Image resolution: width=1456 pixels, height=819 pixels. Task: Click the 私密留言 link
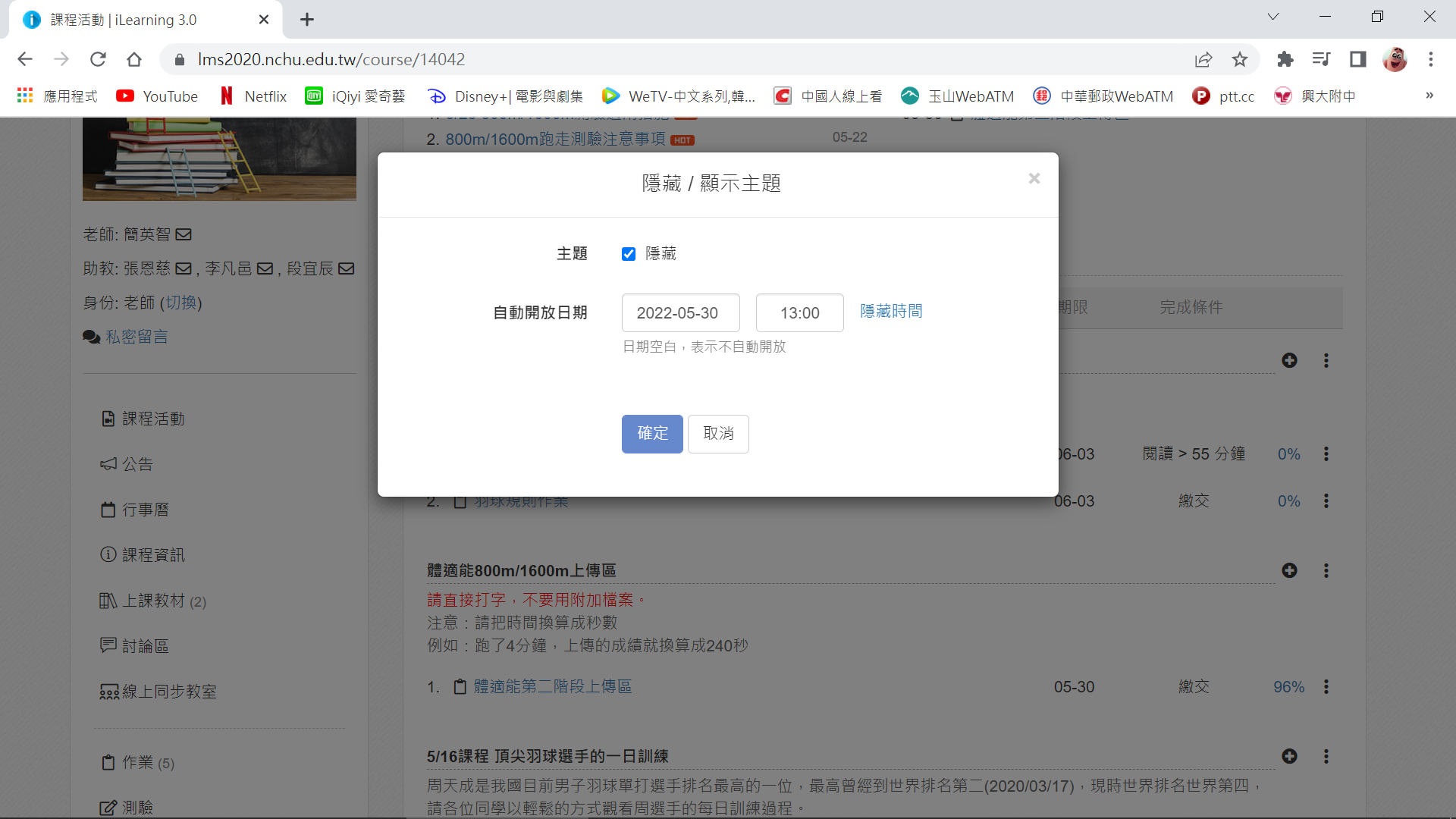point(136,337)
